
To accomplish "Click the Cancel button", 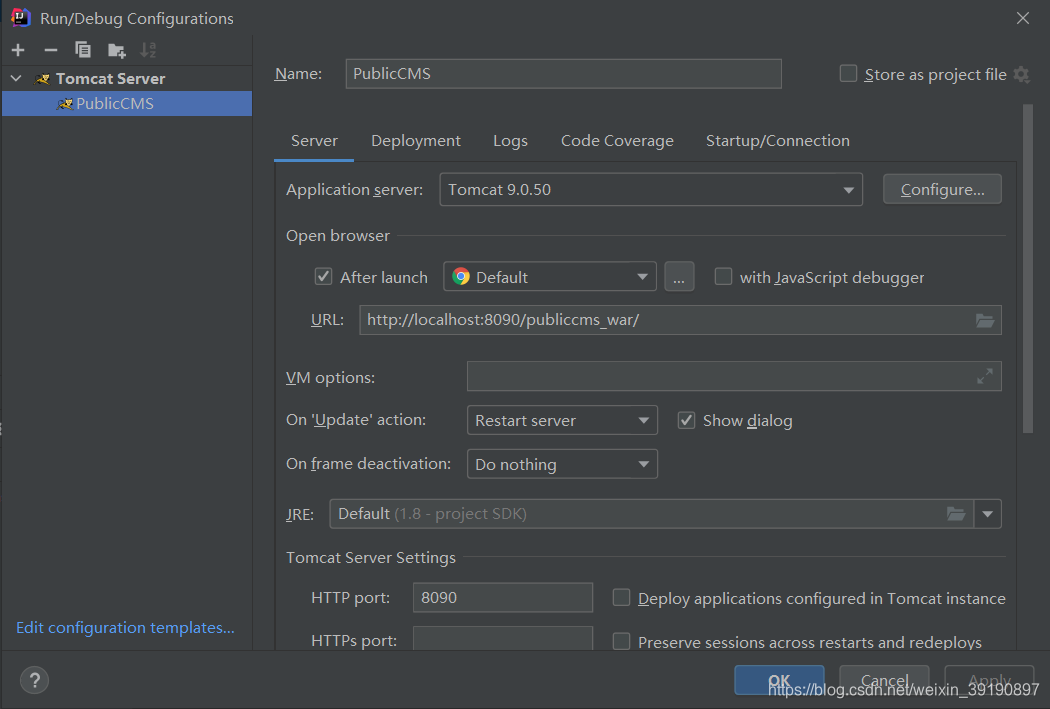I will [884, 680].
